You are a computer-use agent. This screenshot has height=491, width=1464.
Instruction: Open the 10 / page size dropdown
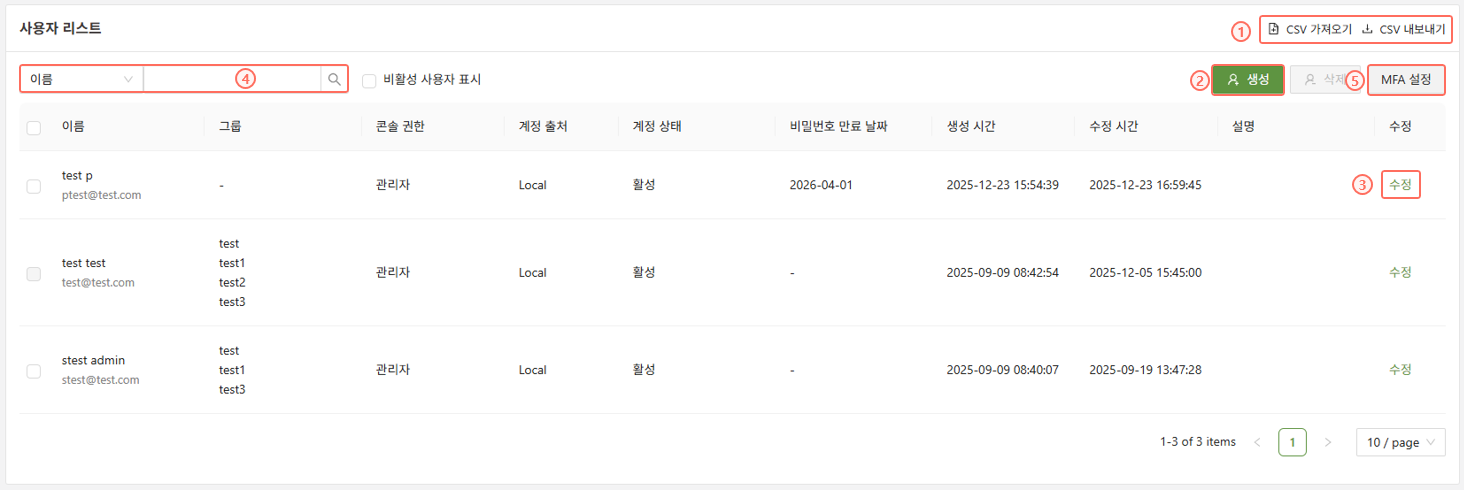click(1400, 442)
